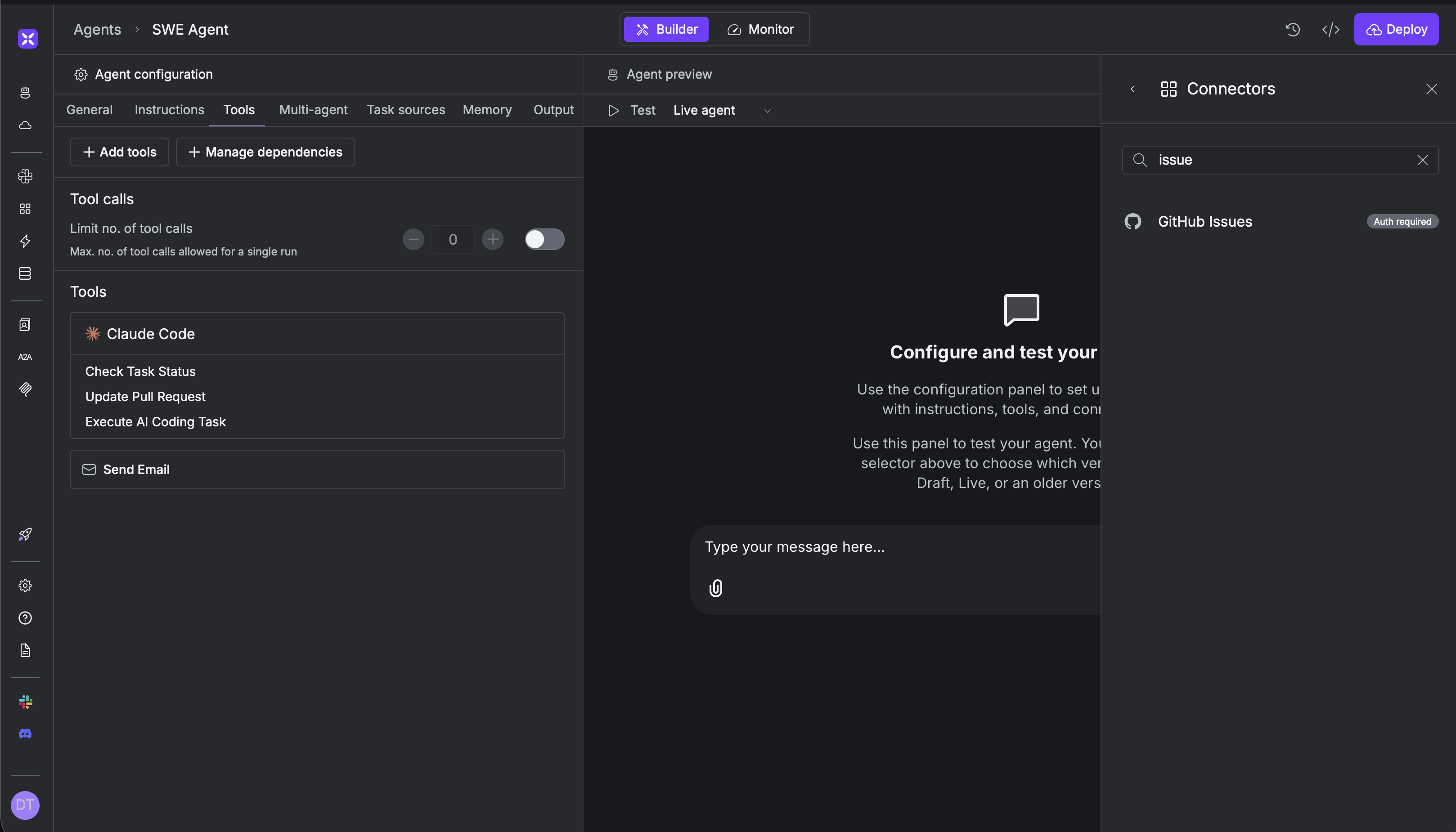Switch to the Instructions tab
Viewport: 1456px width, 832px height.
click(x=169, y=110)
